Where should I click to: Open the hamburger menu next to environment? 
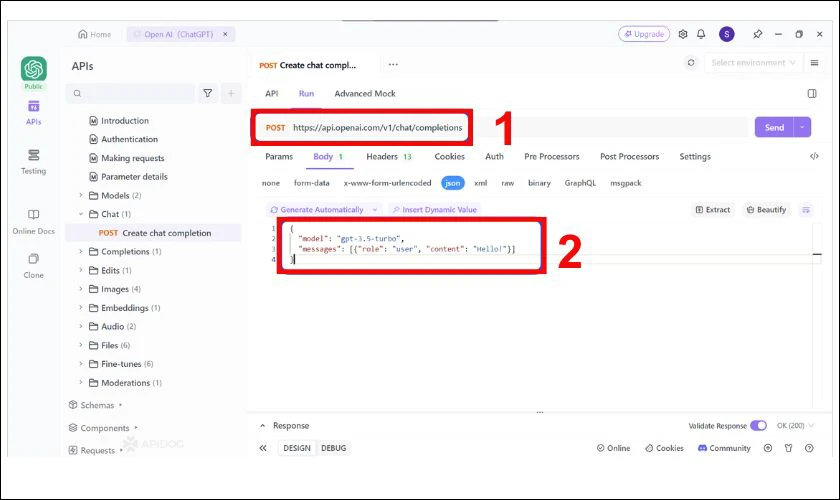tap(814, 63)
